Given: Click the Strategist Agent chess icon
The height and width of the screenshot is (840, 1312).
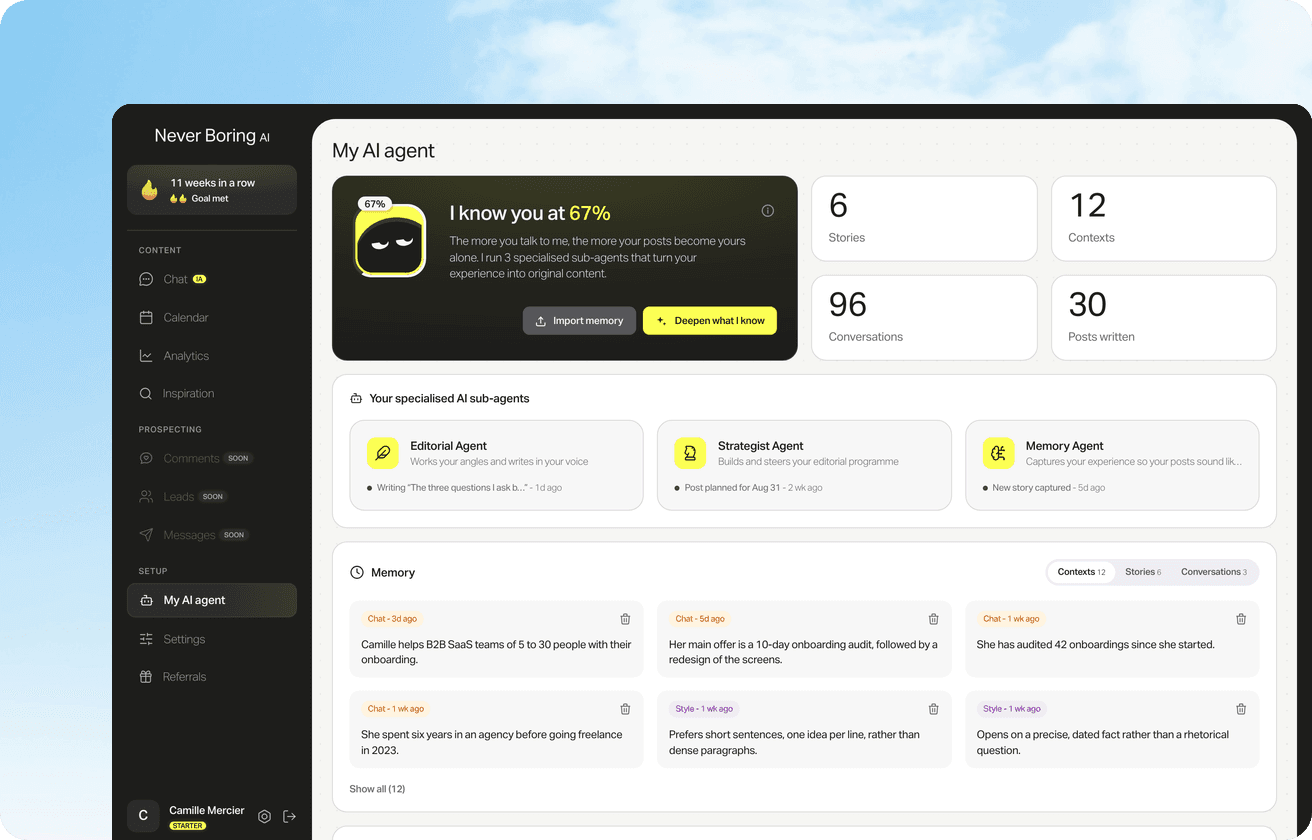Looking at the screenshot, I should [x=690, y=453].
